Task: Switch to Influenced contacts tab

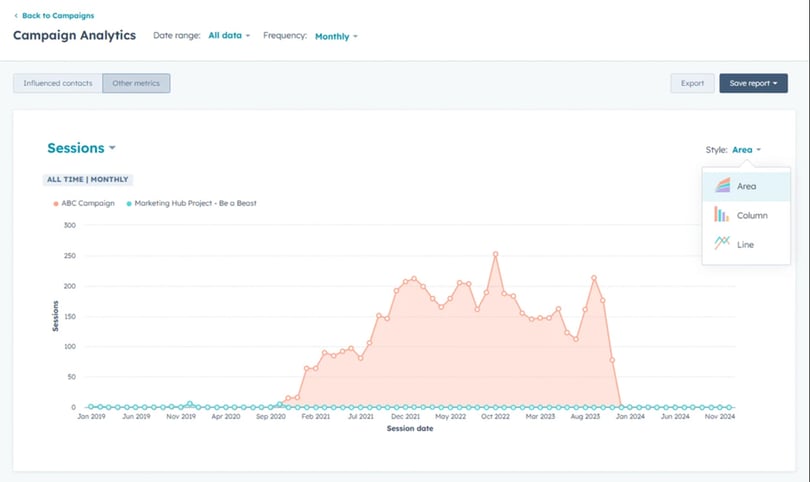Action: 57,83
